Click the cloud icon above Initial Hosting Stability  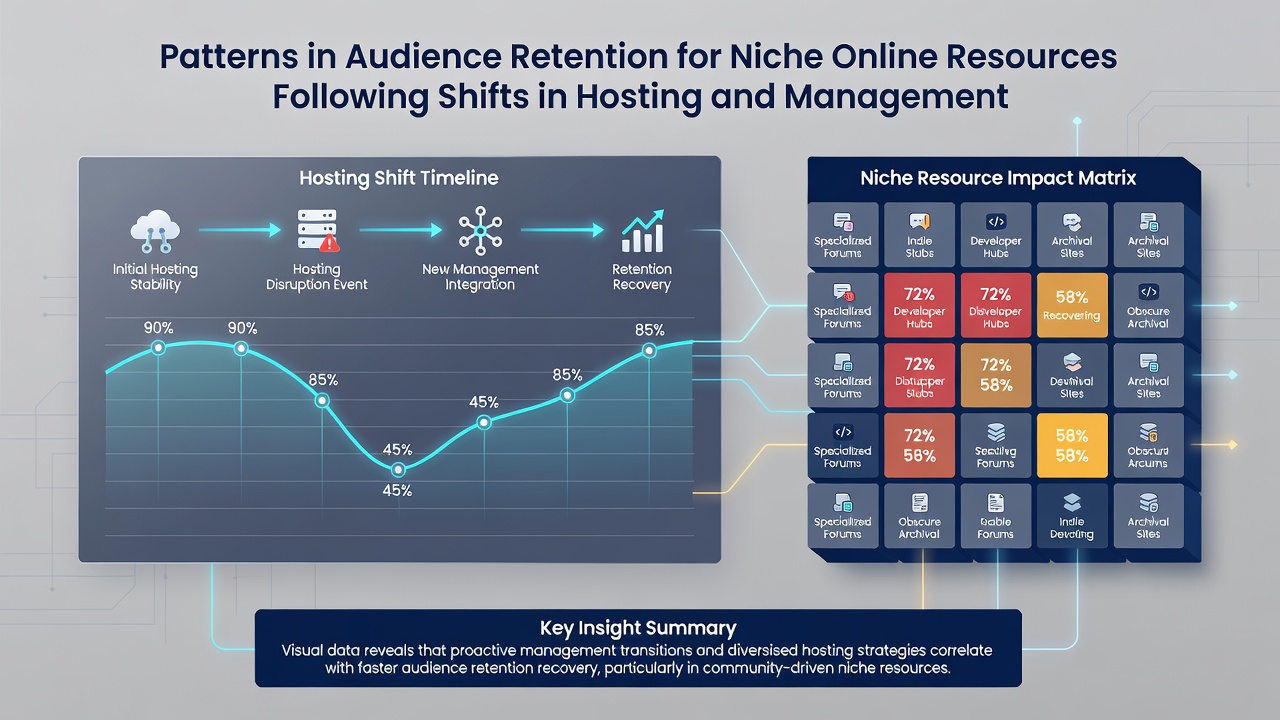(155, 231)
